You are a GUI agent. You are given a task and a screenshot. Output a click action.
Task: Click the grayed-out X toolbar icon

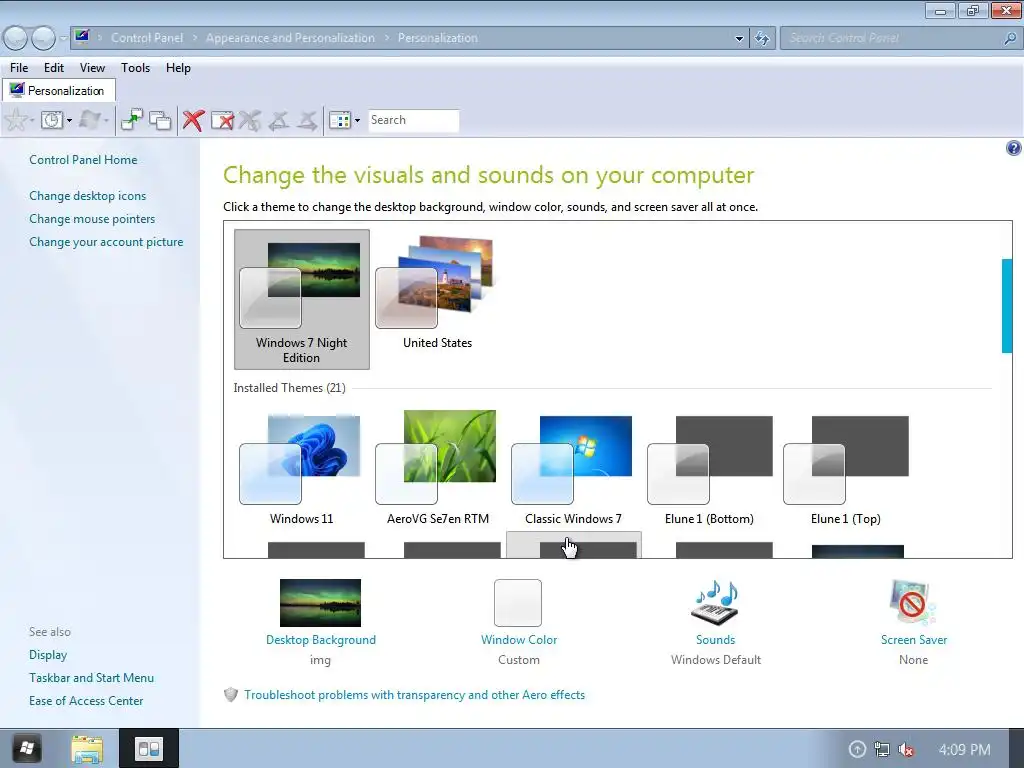249,120
